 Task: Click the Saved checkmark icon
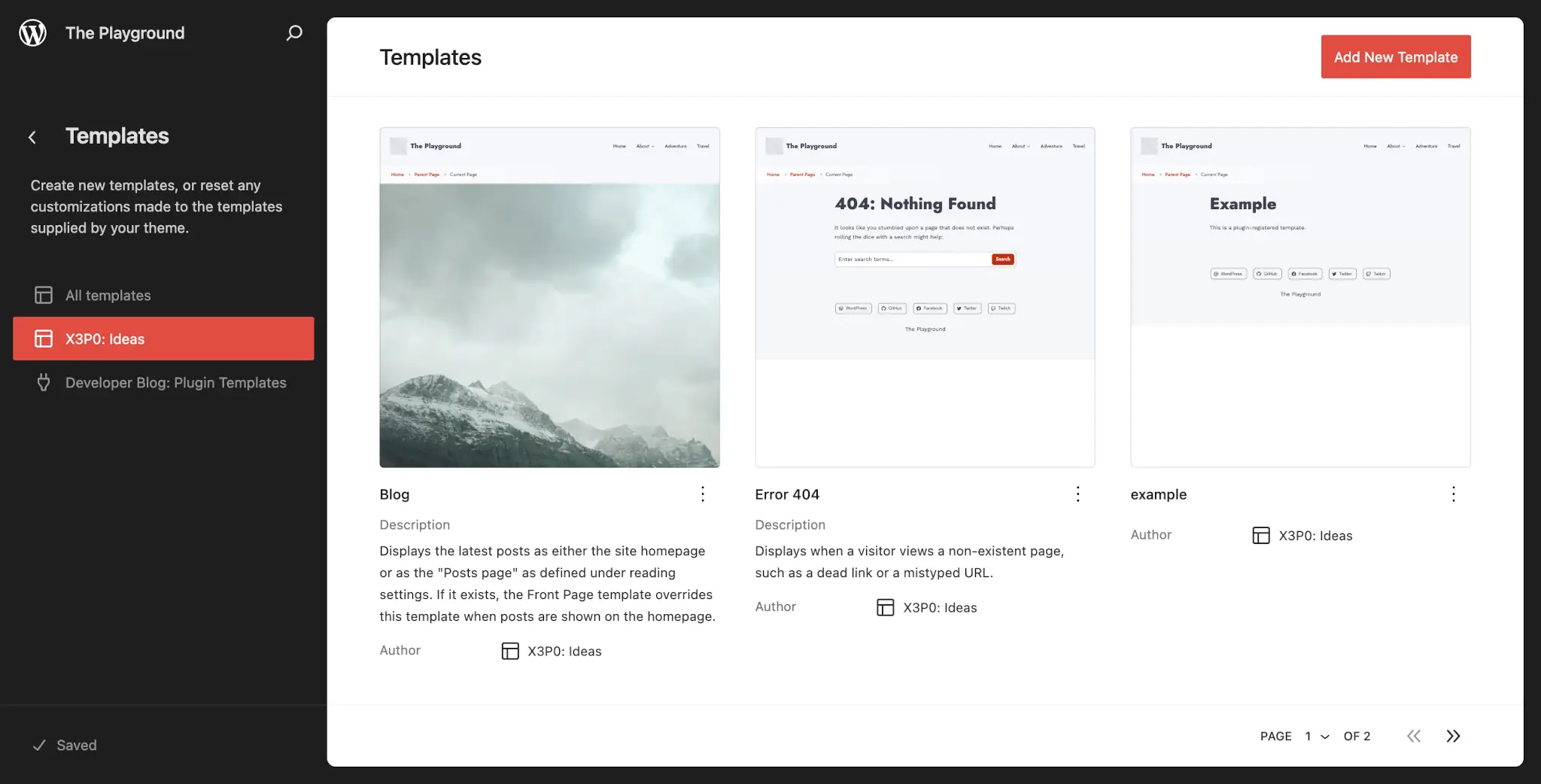point(39,745)
